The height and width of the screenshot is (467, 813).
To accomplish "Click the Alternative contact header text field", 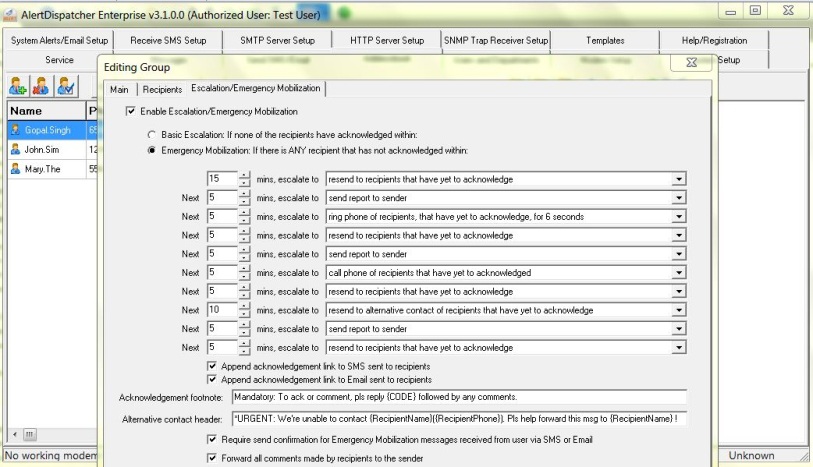I will click(x=459, y=419).
